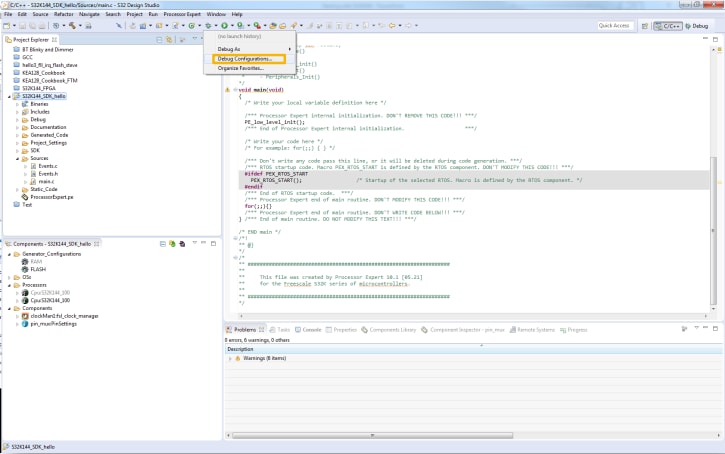Click the FLASH configuration chip icon
725x454 pixels.
coord(25,270)
